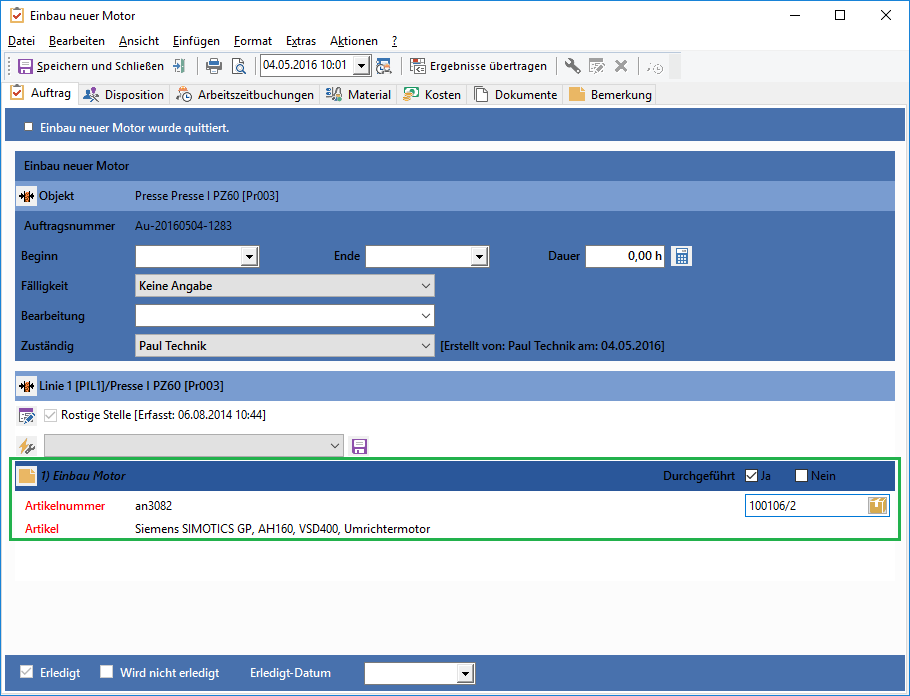Viewport: 910px width, 696px height.
Task: Switch to the Kosten tab
Action: (432, 95)
